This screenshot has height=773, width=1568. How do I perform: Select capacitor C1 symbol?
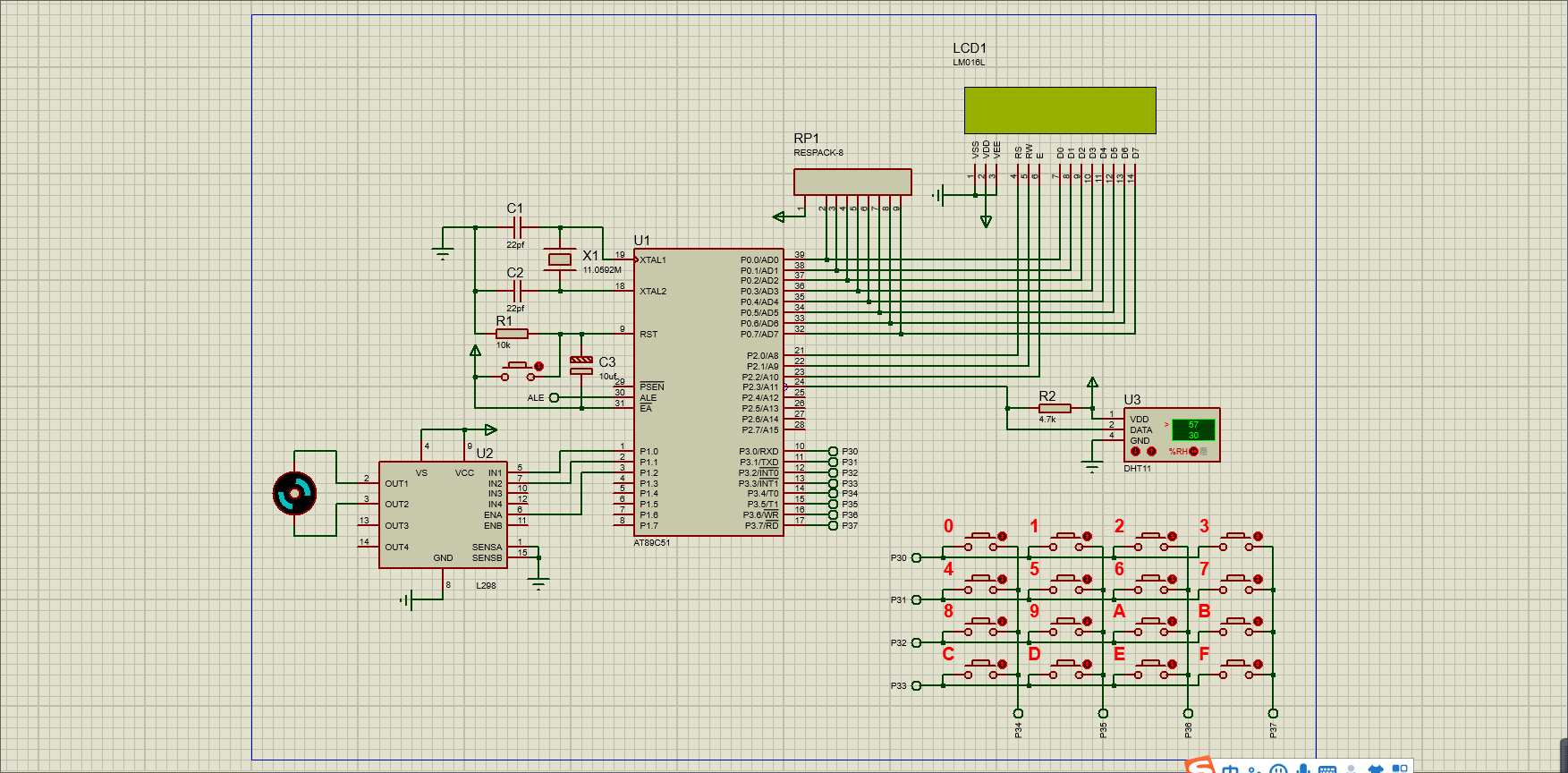(x=516, y=227)
